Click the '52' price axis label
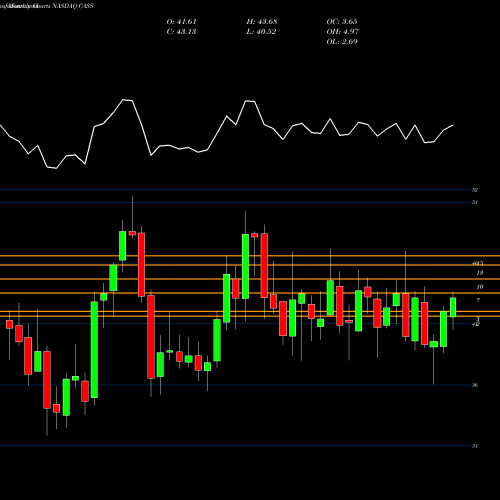The image size is (500, 500). click(x=475, y=190)
